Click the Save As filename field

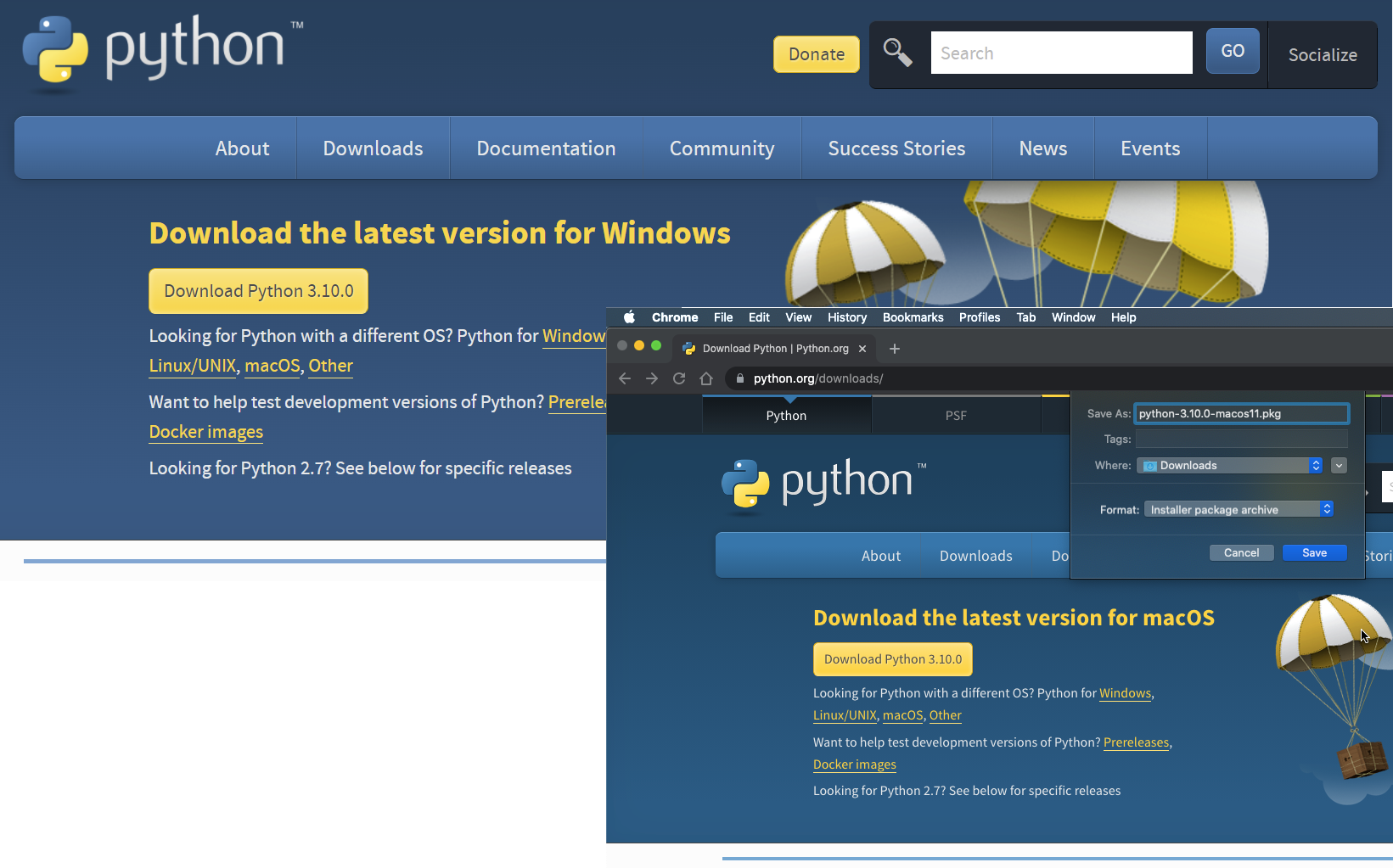pyautogui.click(x=1241, y=413)
